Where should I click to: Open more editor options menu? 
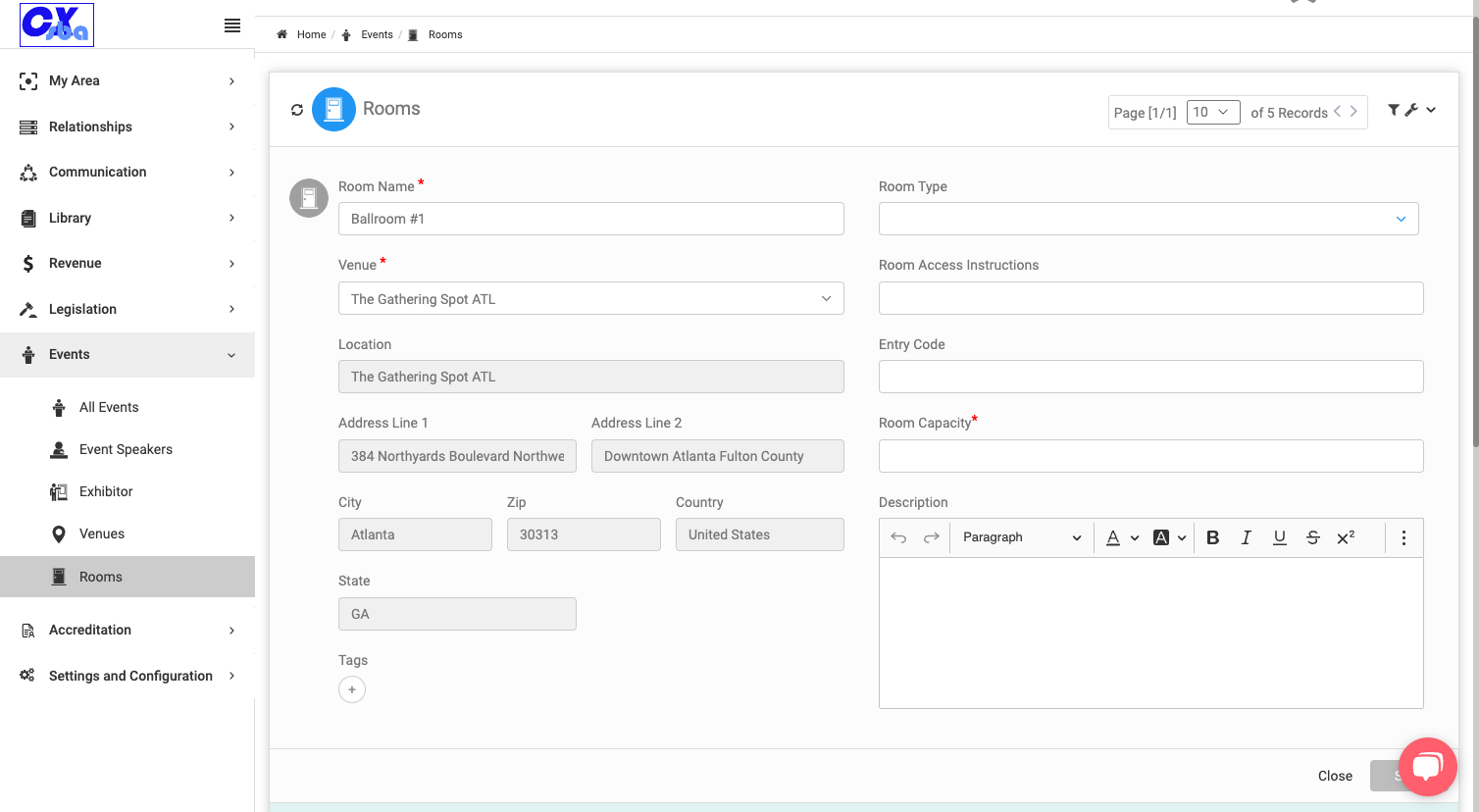(x=1403, y=537)
